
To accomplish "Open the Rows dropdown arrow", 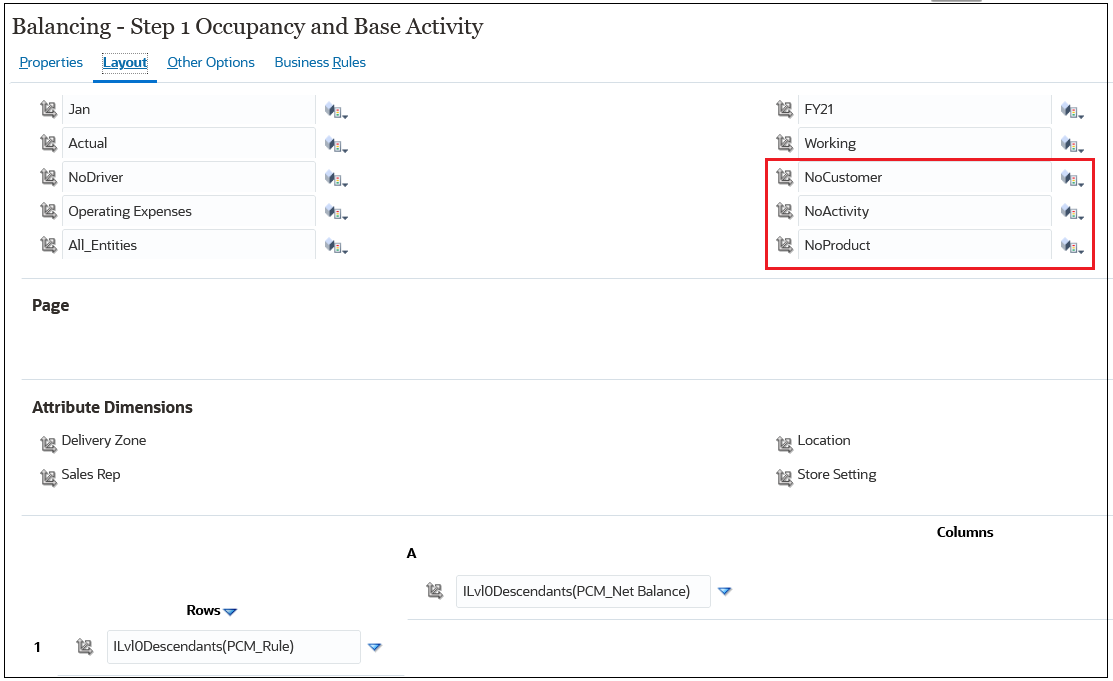I will [x=230, y=611].
